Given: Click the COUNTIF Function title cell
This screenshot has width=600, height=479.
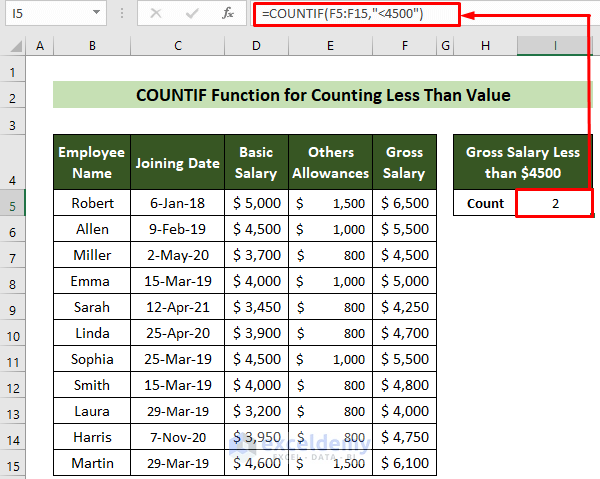Looking at the screenshot, I should coord(323,95).
